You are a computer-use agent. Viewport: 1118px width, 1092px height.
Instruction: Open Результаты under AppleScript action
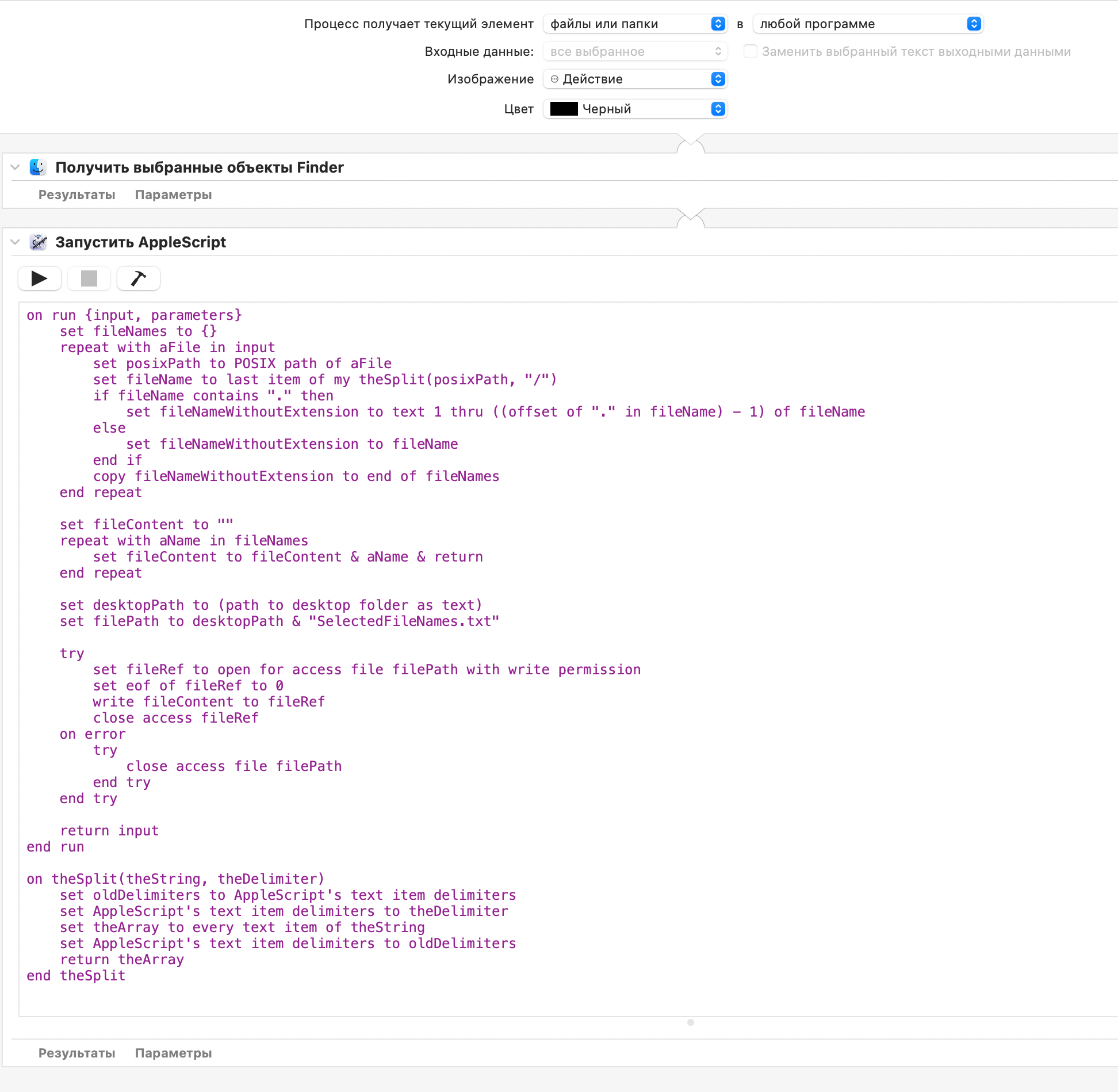76,1053
